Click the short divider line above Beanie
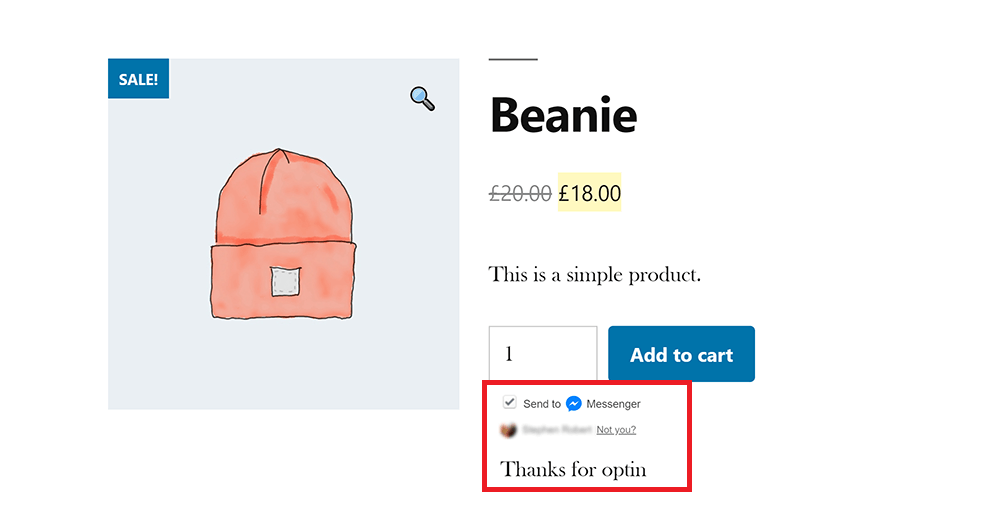1000x505 pixels. 513,60
